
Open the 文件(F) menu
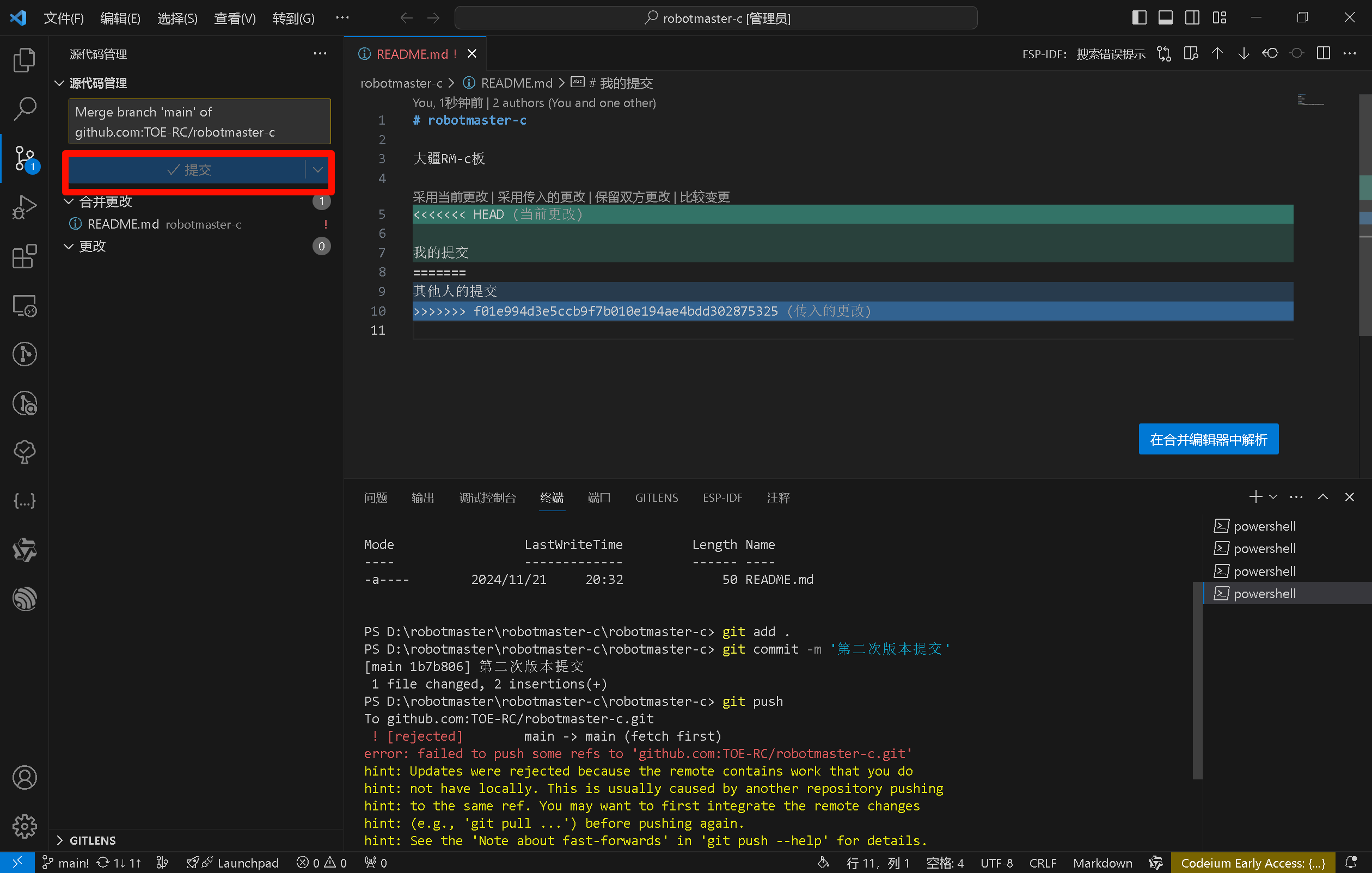click(64, 18)
